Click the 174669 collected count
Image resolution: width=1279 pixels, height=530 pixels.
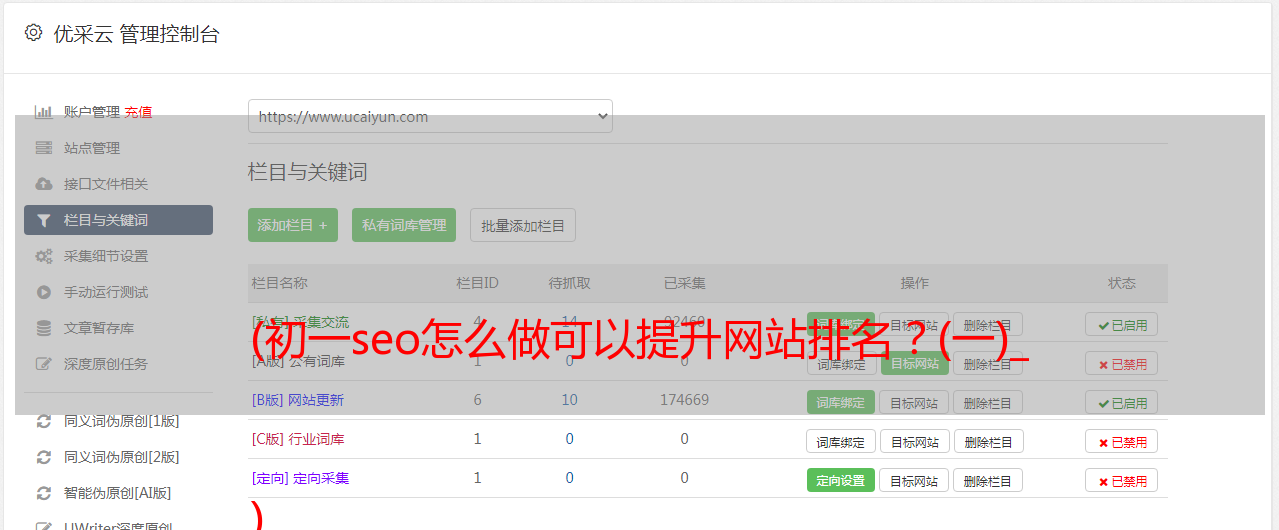pyautogui.click(x=684, y=400)
